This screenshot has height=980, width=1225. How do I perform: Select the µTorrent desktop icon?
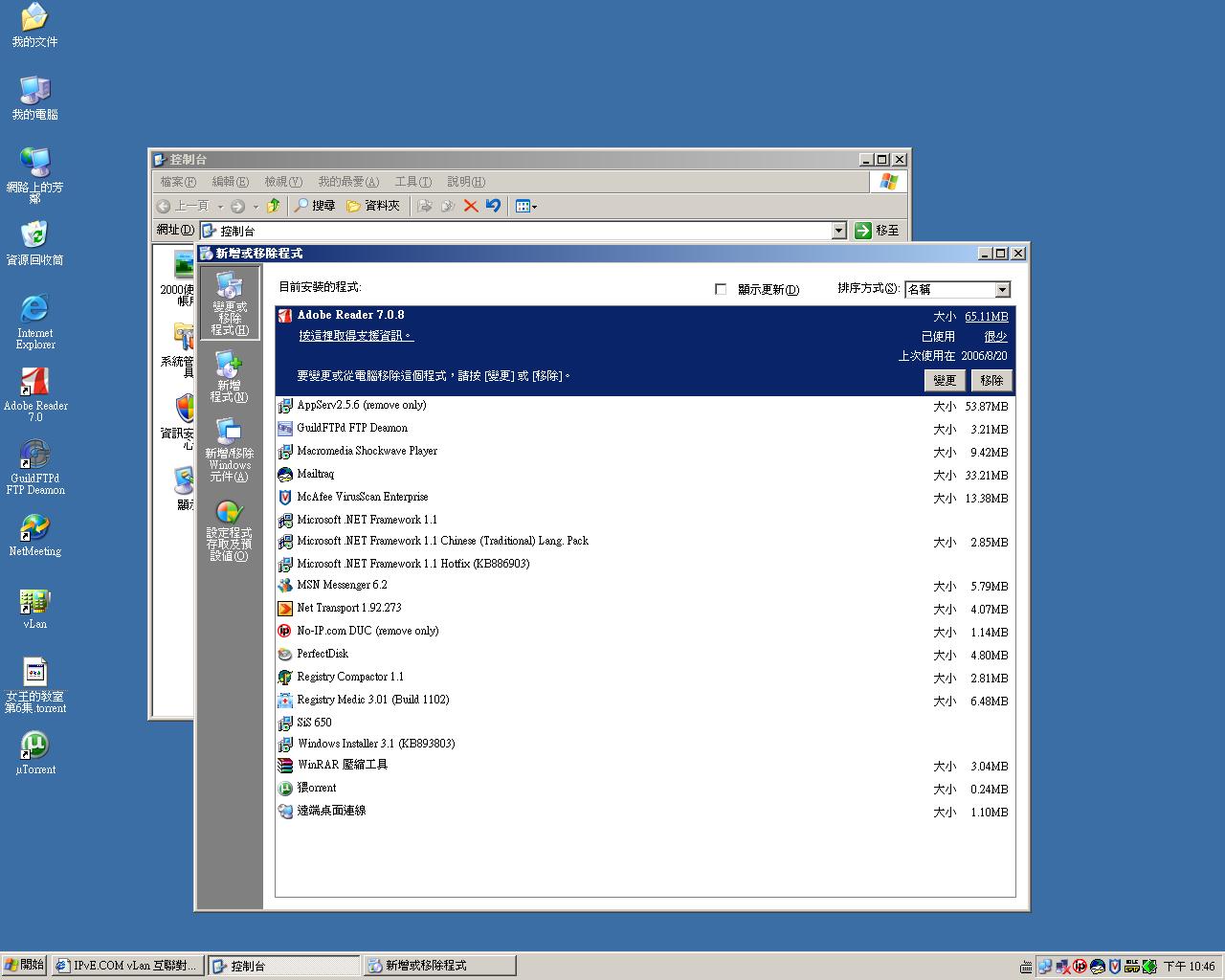point(35,753)
